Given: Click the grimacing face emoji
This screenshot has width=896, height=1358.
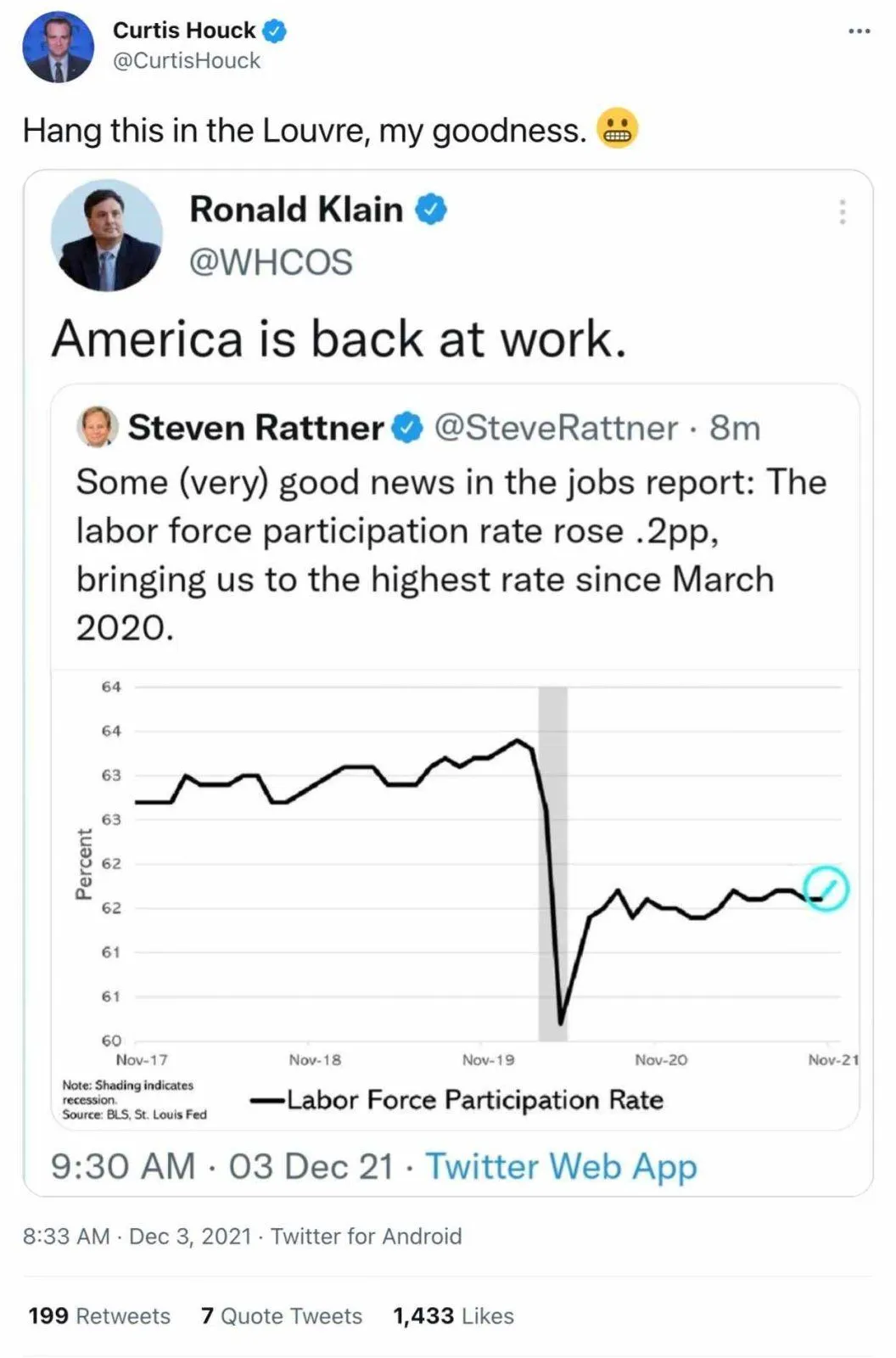Looking at the screenshot, I should click(617, 129).
